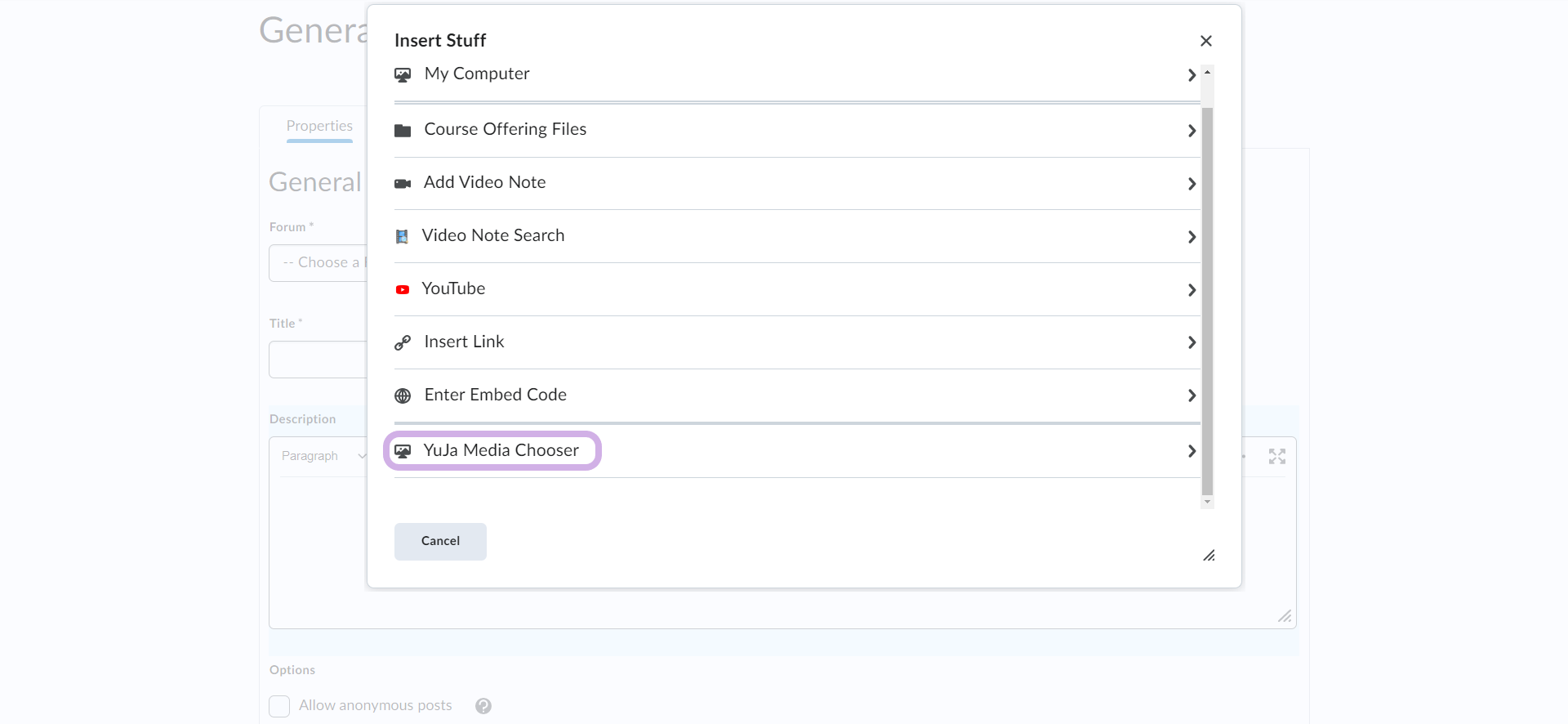Toggle fullscreen editor mode icon
Image resolution: width=1568 pixels, height=724 pixels.
pyautogui.click(x=1276, y=457)
